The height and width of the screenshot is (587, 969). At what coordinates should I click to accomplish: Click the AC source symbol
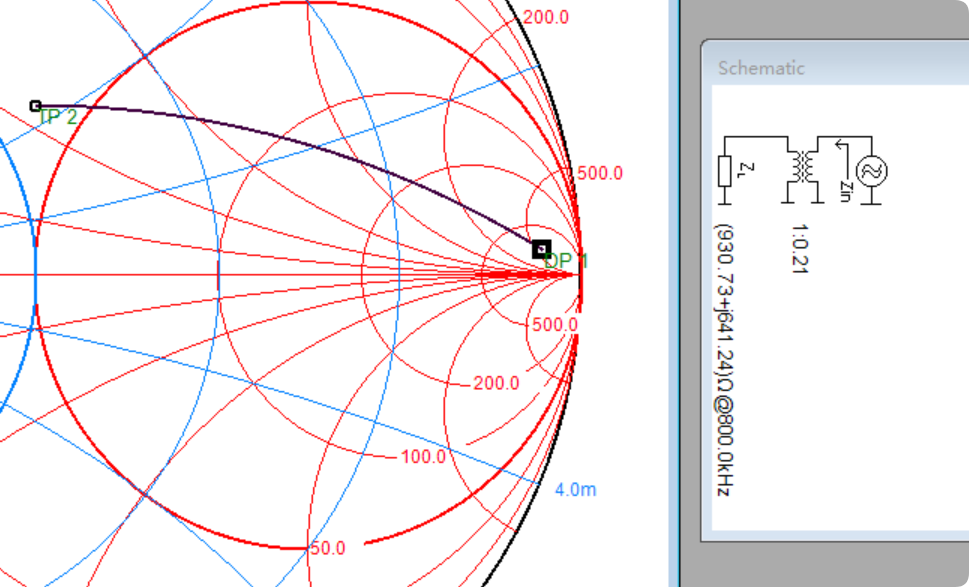tap(871, 171)
